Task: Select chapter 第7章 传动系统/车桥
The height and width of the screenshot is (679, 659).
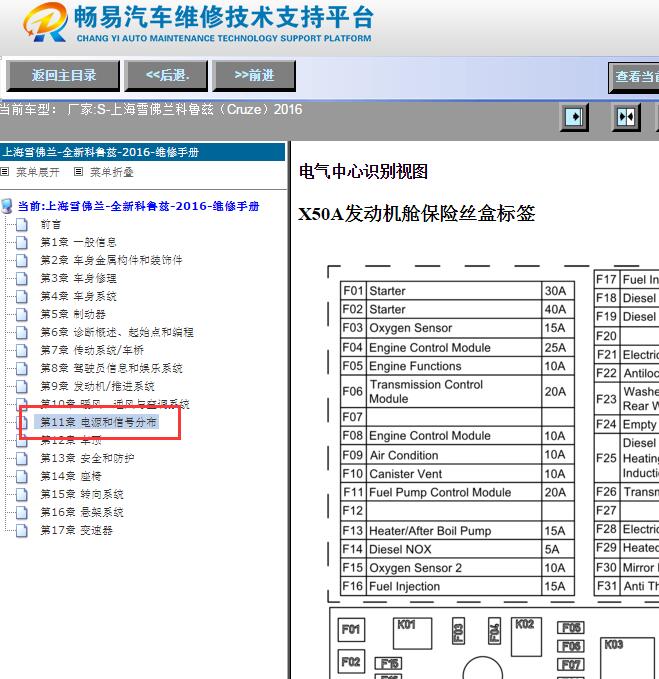Action: point(92,350)
